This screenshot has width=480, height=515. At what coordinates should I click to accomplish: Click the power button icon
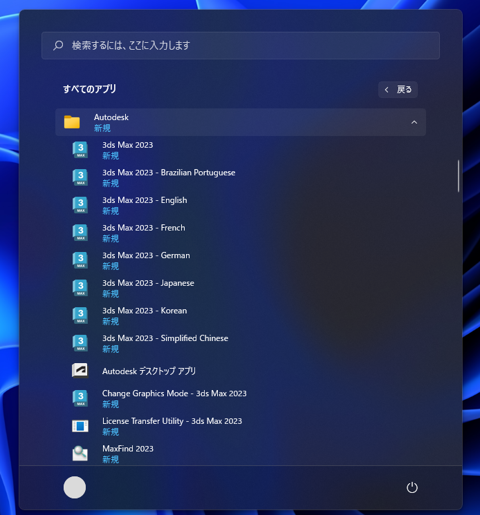coord(412,487)
